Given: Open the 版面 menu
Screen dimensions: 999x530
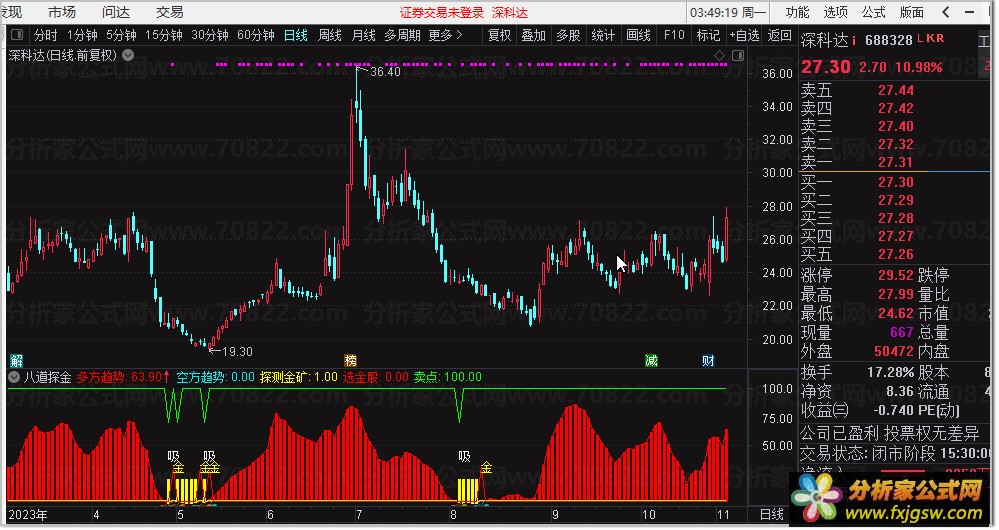Looking at the screenshot, I should pos(912,12).
